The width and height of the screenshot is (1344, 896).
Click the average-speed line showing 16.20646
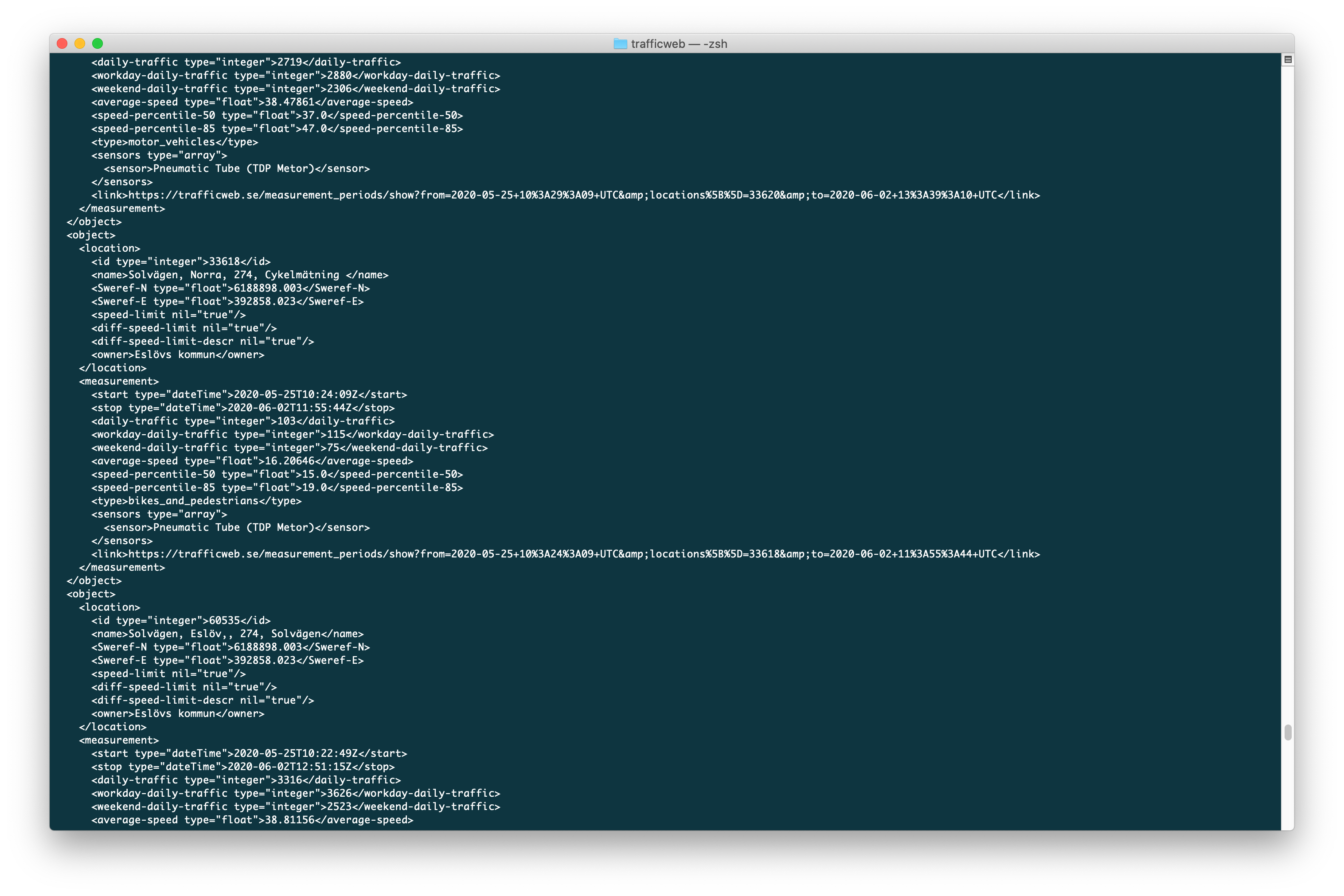(252, 461)
